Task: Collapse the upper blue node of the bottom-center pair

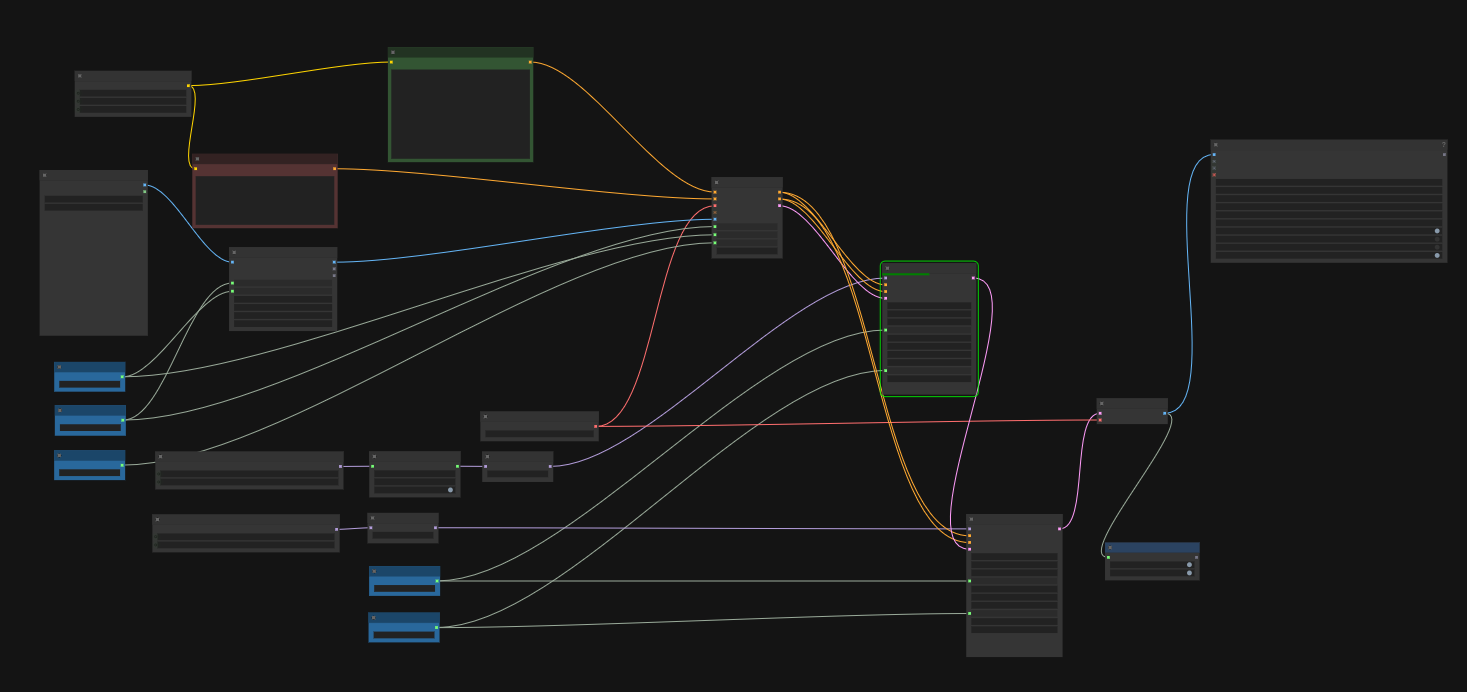Action: (374, 571)
